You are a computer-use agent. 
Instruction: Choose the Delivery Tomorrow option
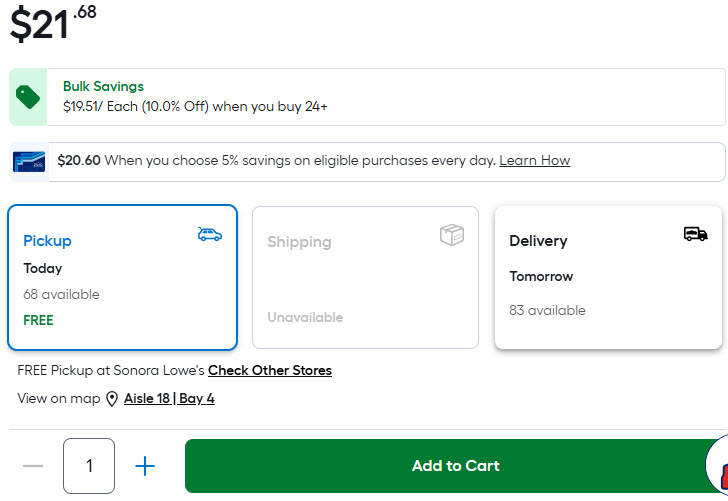608,278
